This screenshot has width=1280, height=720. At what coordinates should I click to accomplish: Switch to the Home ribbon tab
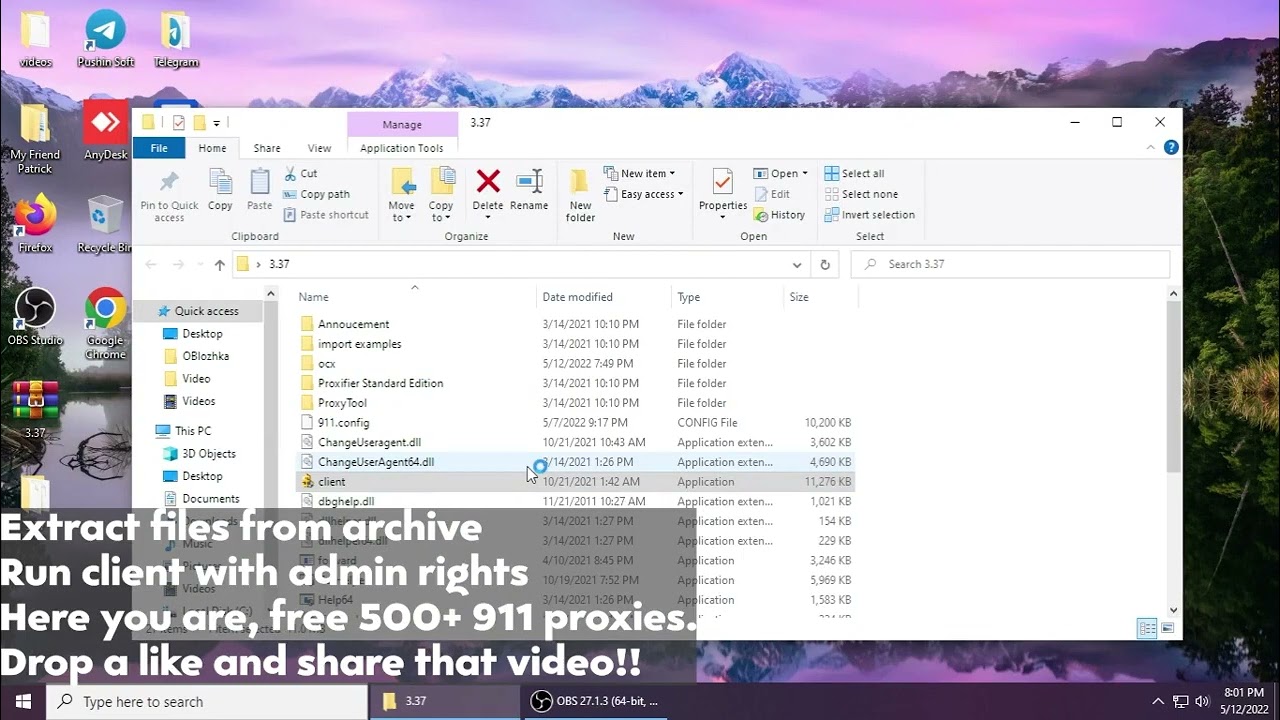(212, 148)
